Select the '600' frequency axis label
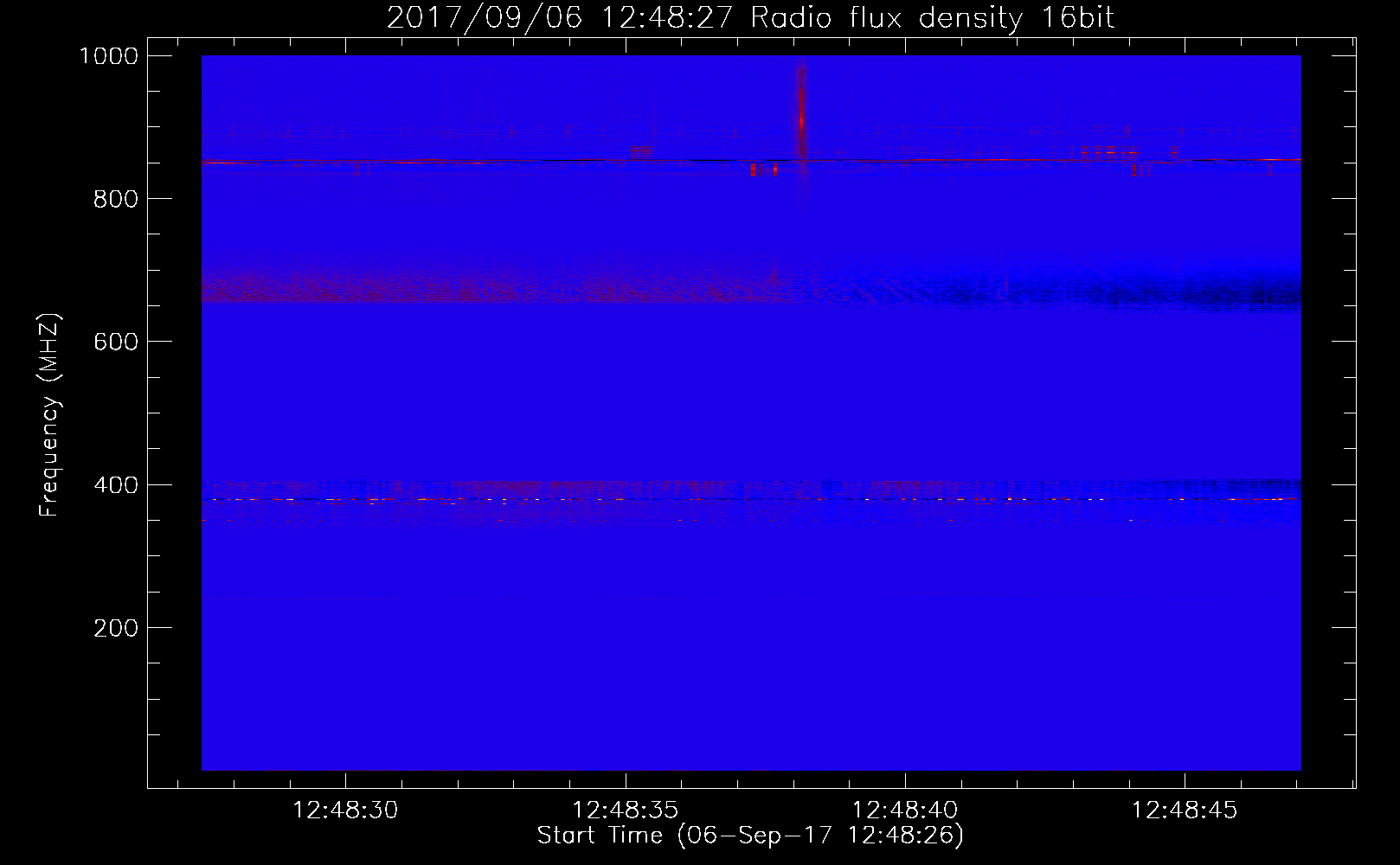Viewport: 1400px width, 865px height. 116,342
